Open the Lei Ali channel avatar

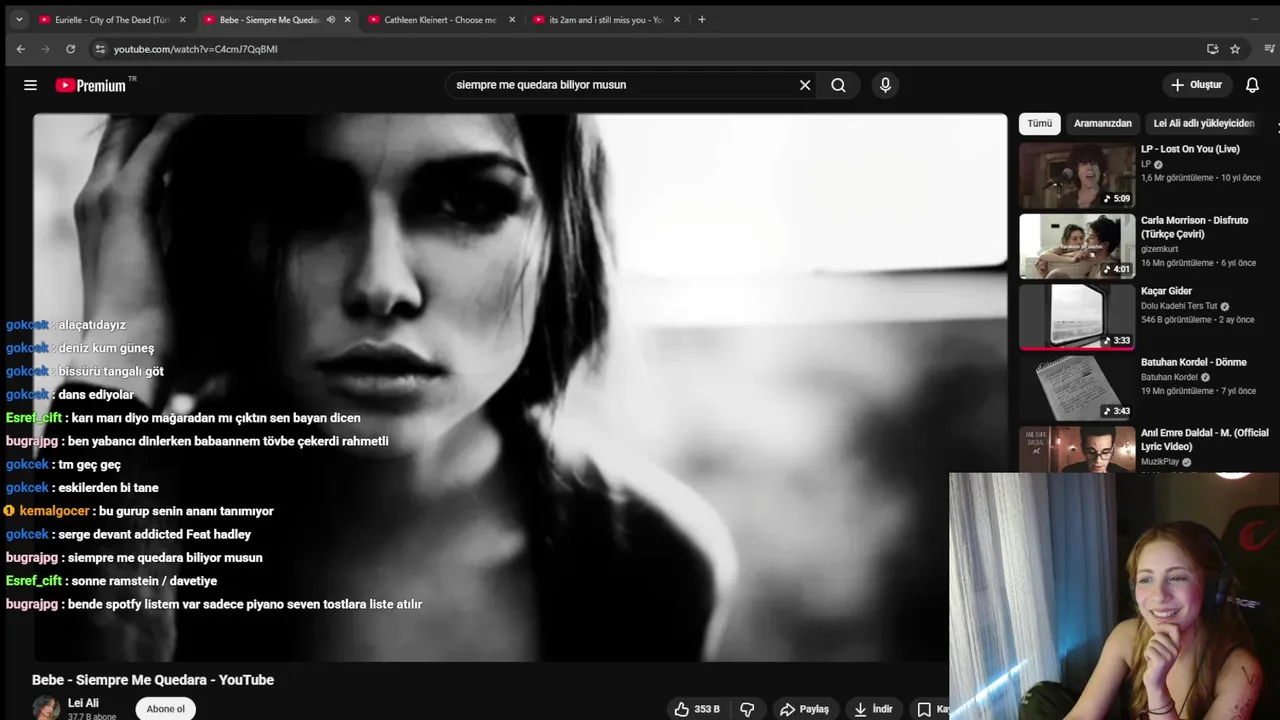pyautogui.click(x=45, y=708)
